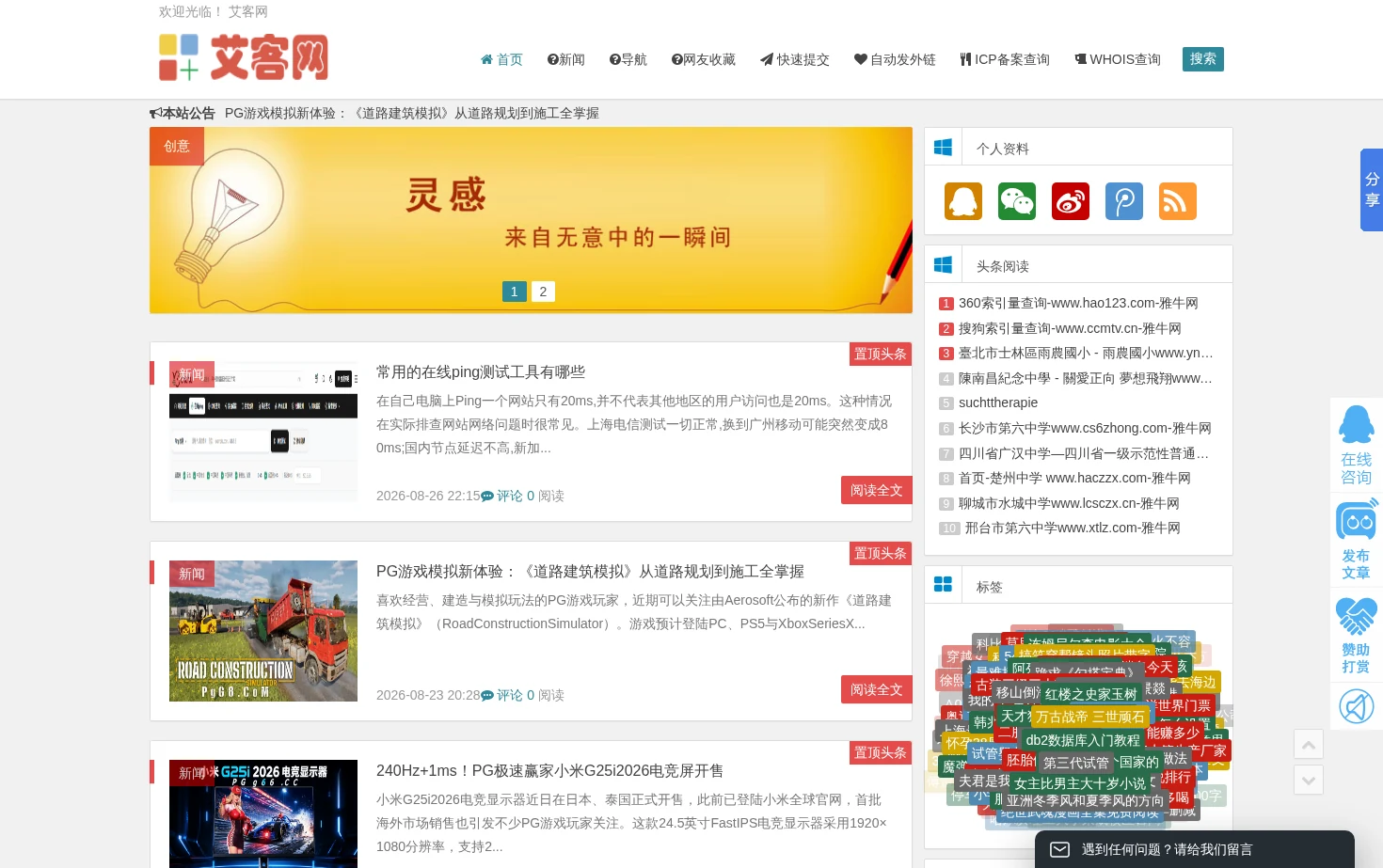Open article 常用的在线ping测试工具有哪些
The image size is (1383, 868).
[x=481, y=372]
